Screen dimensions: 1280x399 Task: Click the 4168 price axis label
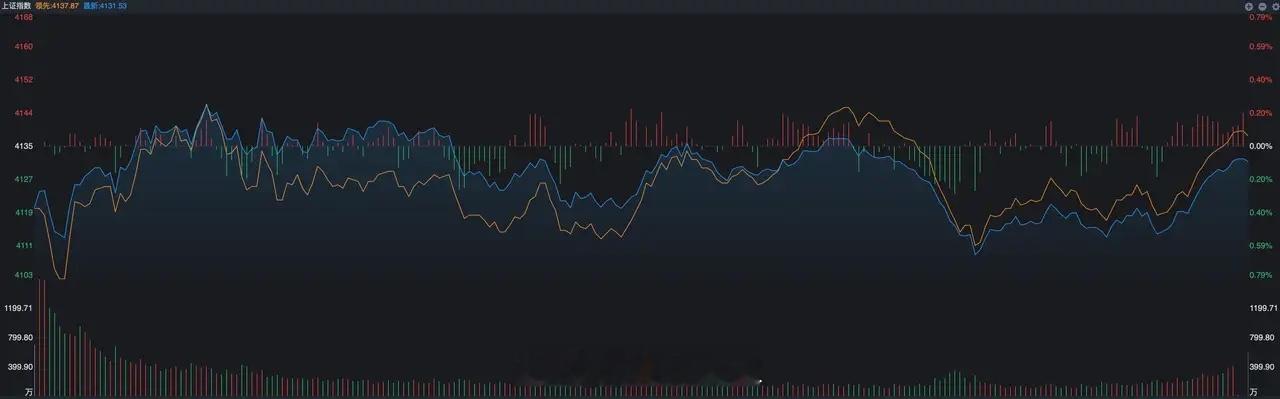(24, 16)
